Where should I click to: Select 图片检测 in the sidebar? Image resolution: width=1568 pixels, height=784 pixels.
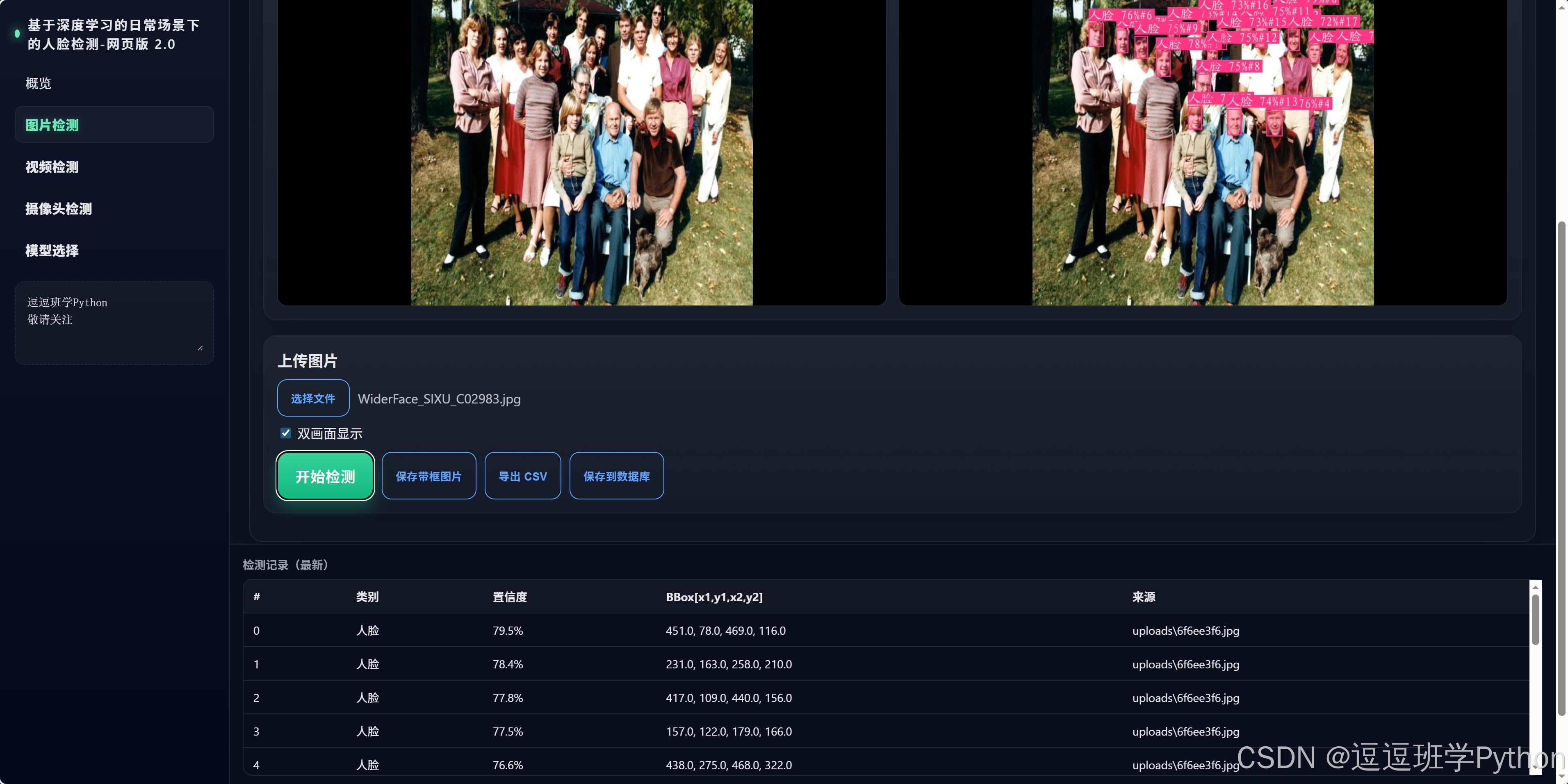(114, 125)
